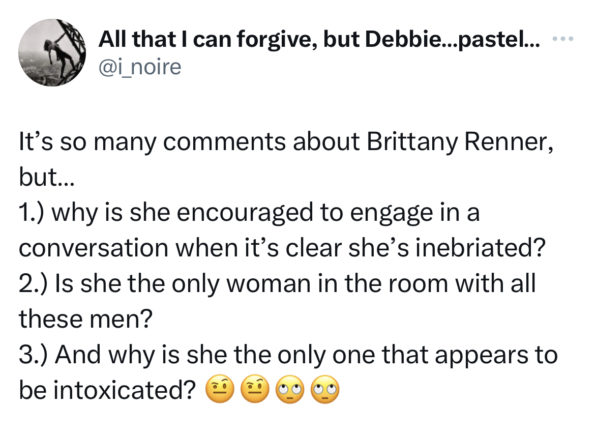Click the word 'but...' on second line
The image size is (595, 434).
45,178
